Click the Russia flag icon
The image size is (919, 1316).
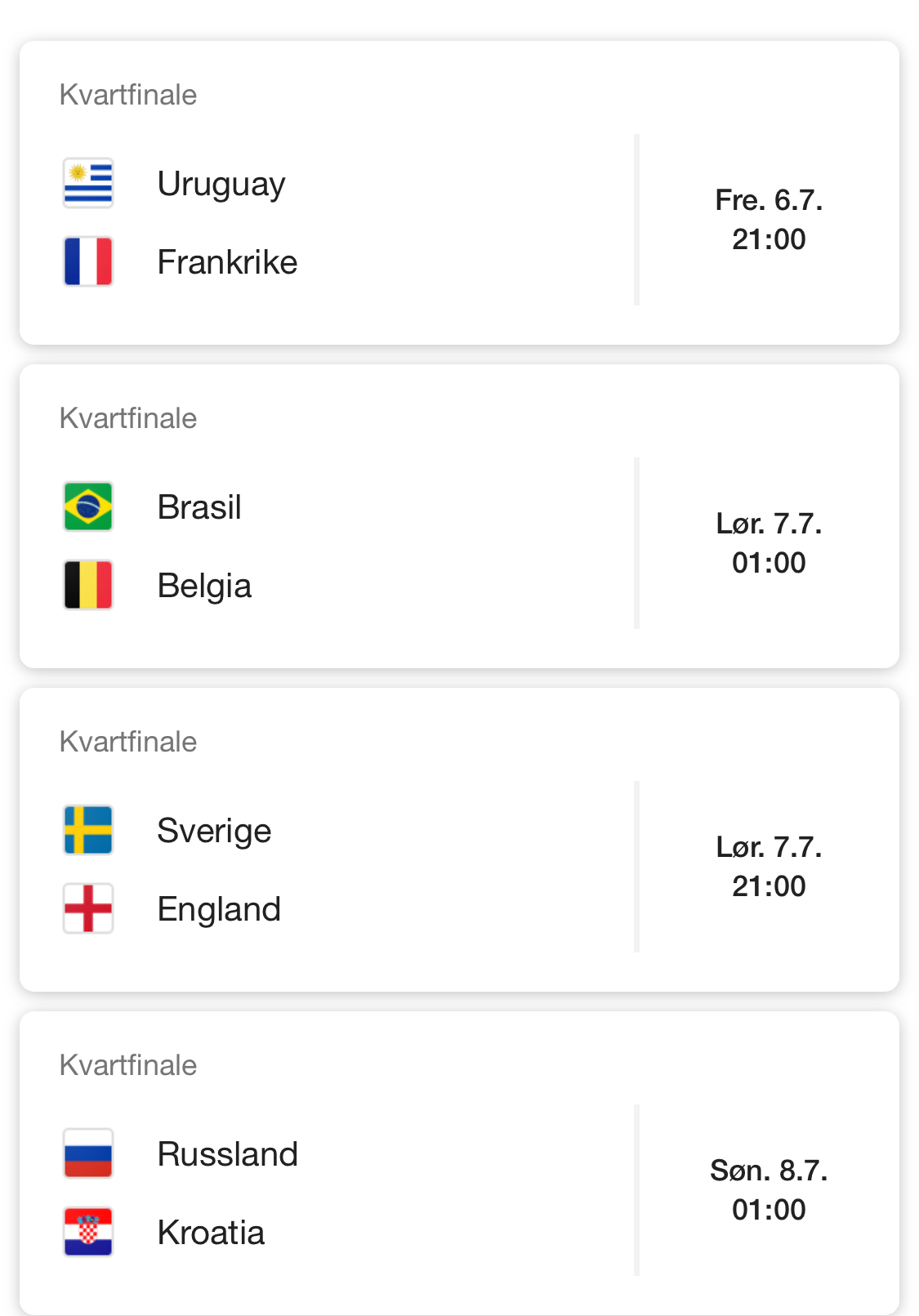(88, 1153)
